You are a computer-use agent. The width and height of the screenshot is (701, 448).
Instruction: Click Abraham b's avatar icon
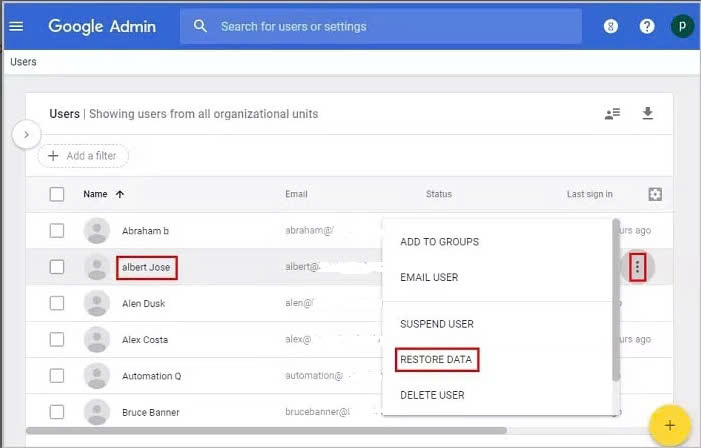tap(97, 231)
